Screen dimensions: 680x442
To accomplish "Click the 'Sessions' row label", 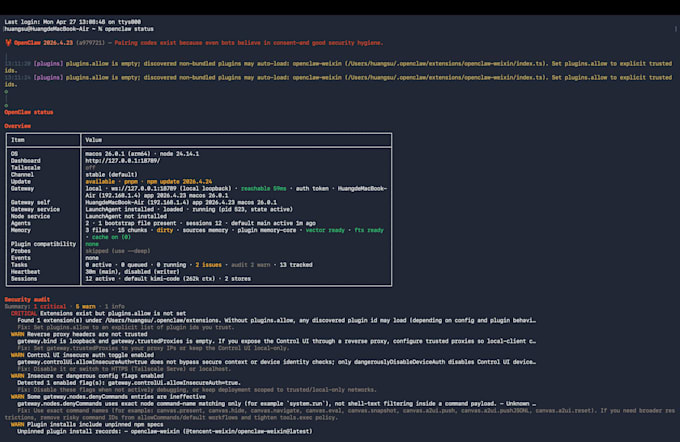I will click(x=24, y=278).
